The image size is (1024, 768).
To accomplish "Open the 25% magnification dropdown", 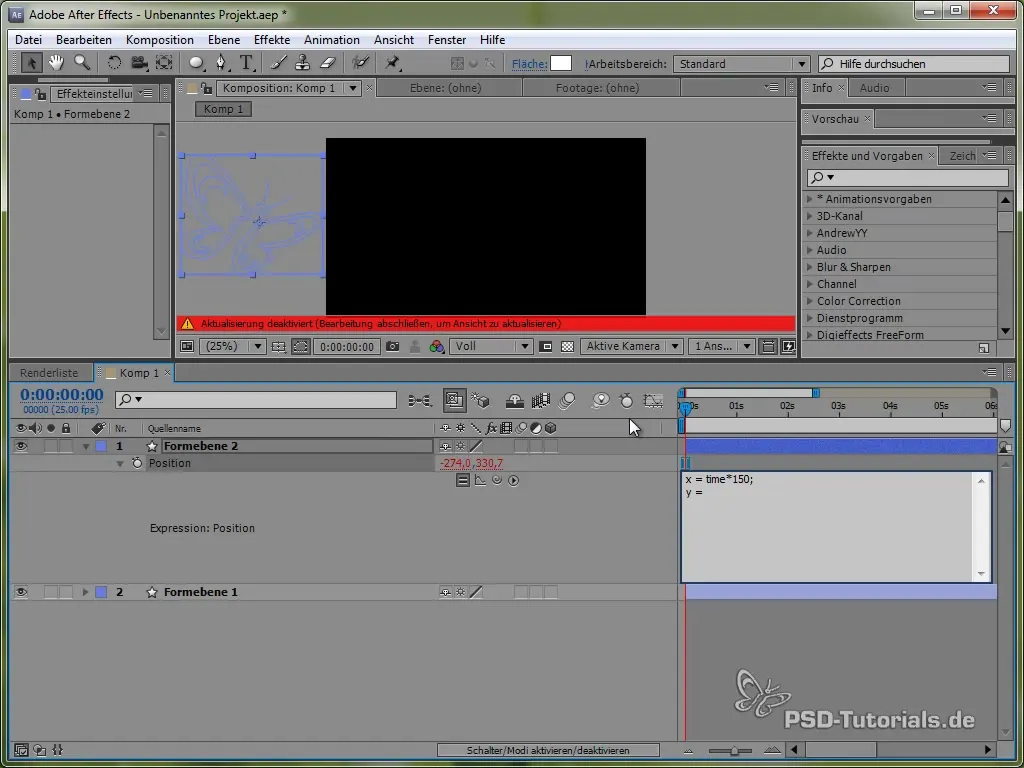I will click(232, 346).
